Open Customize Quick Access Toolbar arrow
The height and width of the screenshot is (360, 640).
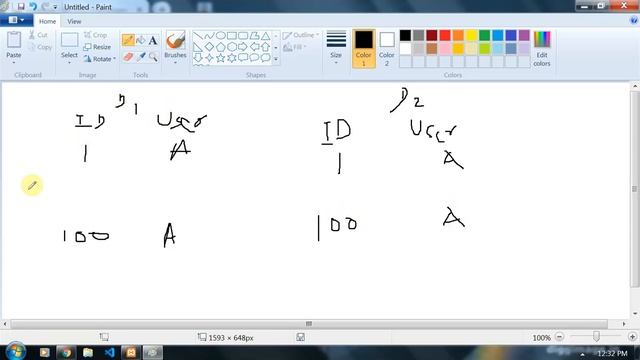click(x=55, y=7)
